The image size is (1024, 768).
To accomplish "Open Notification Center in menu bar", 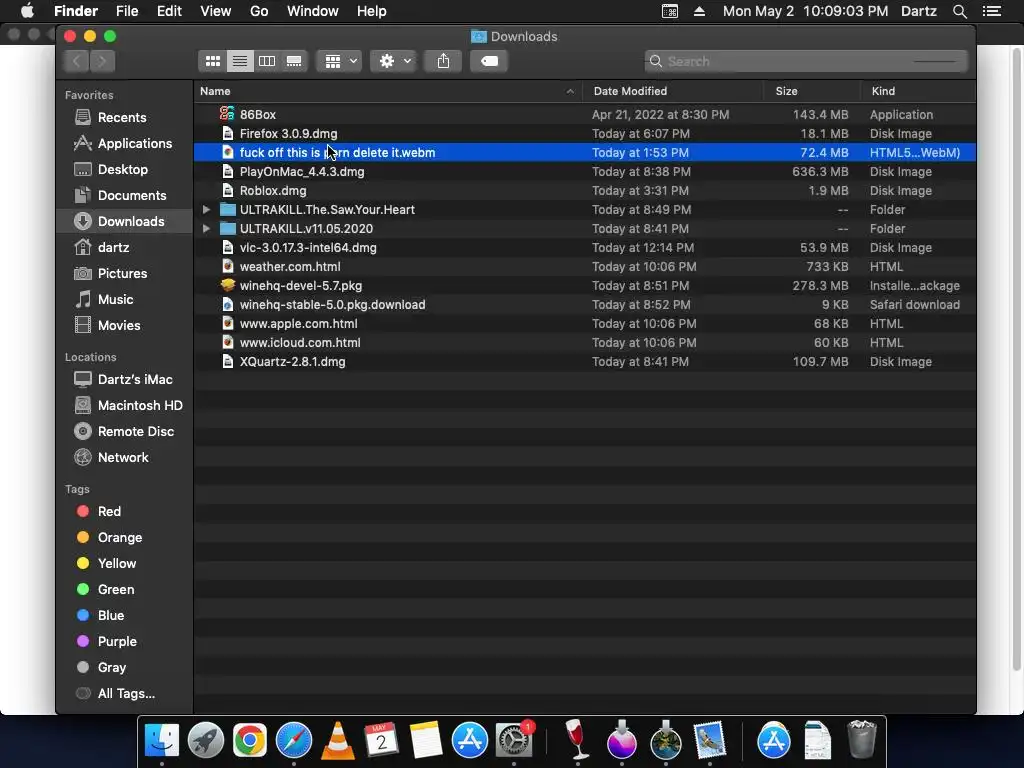I will click(992, 11).
